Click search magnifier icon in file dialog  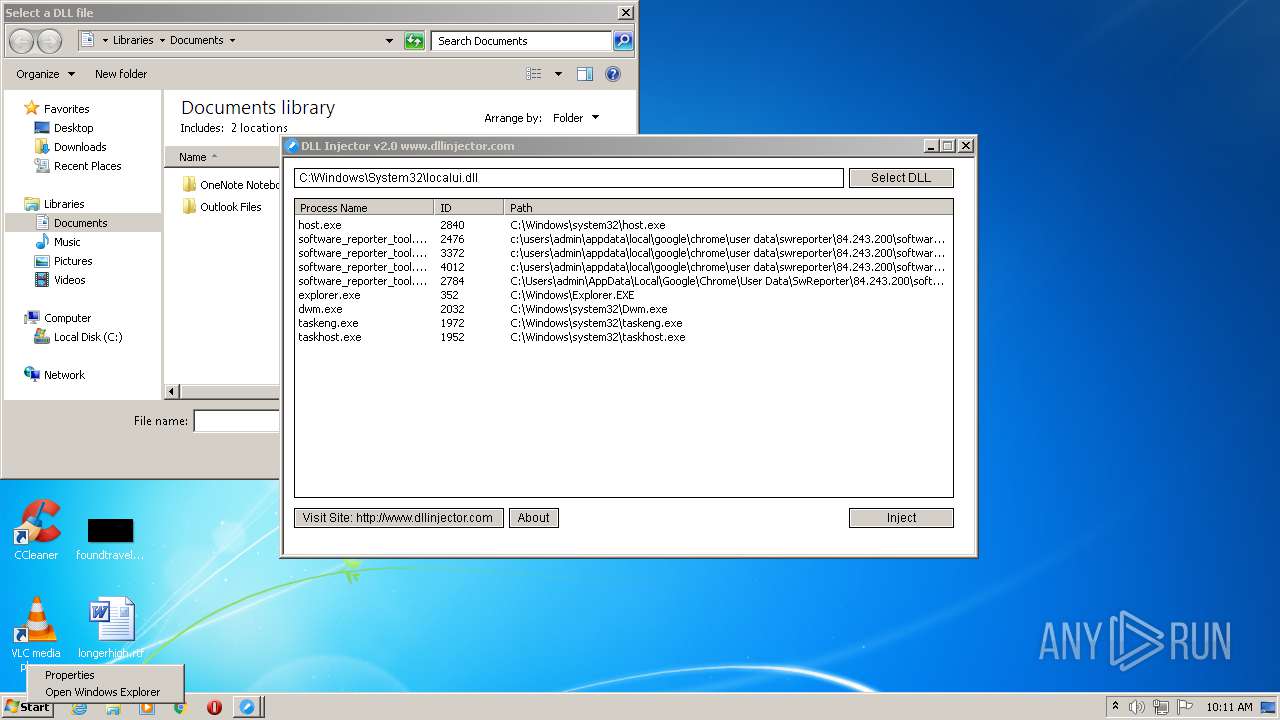point(623,41)
